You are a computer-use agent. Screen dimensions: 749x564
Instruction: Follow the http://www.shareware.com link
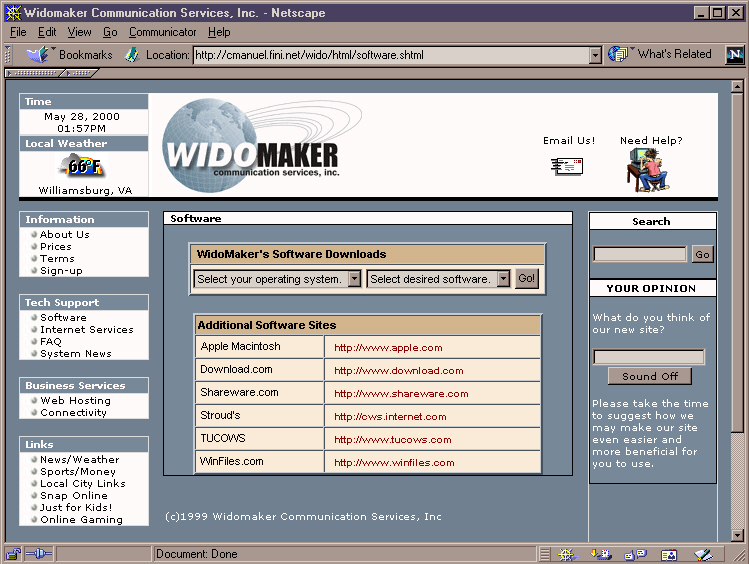pyautogui.click(x=401, y=394)
